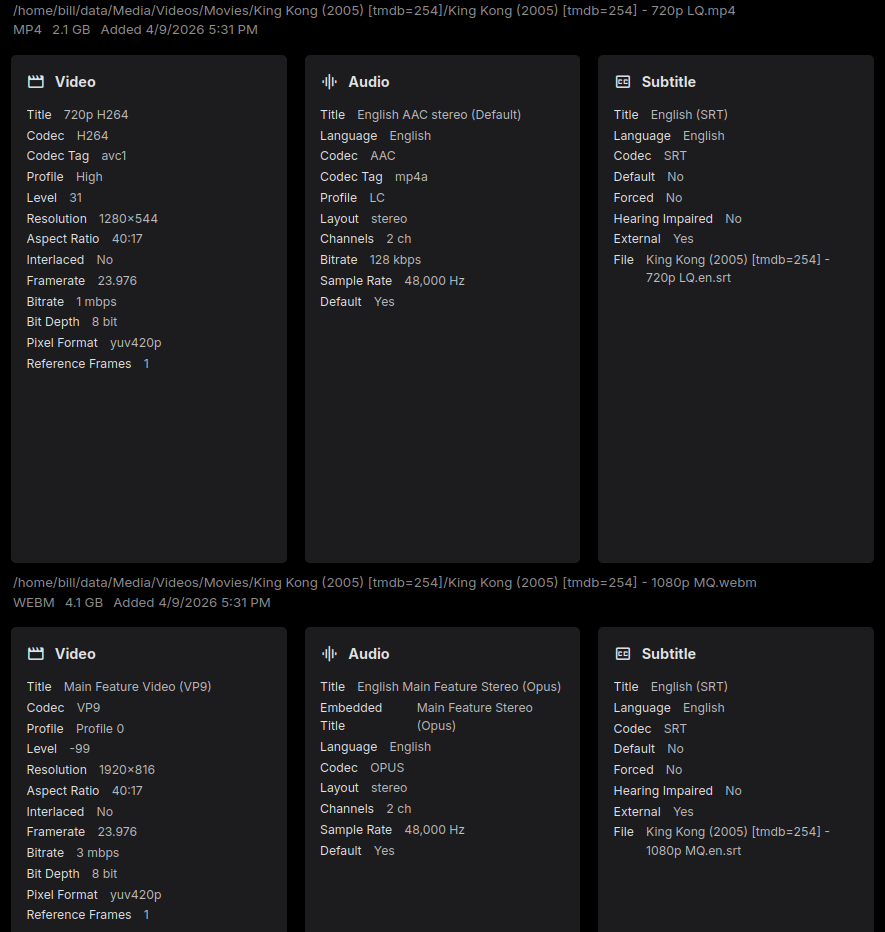Viewport: 885px width, 932px height.
Task: Click the Profile 0 value in the VP9 Video card
Action: [100, 729]
